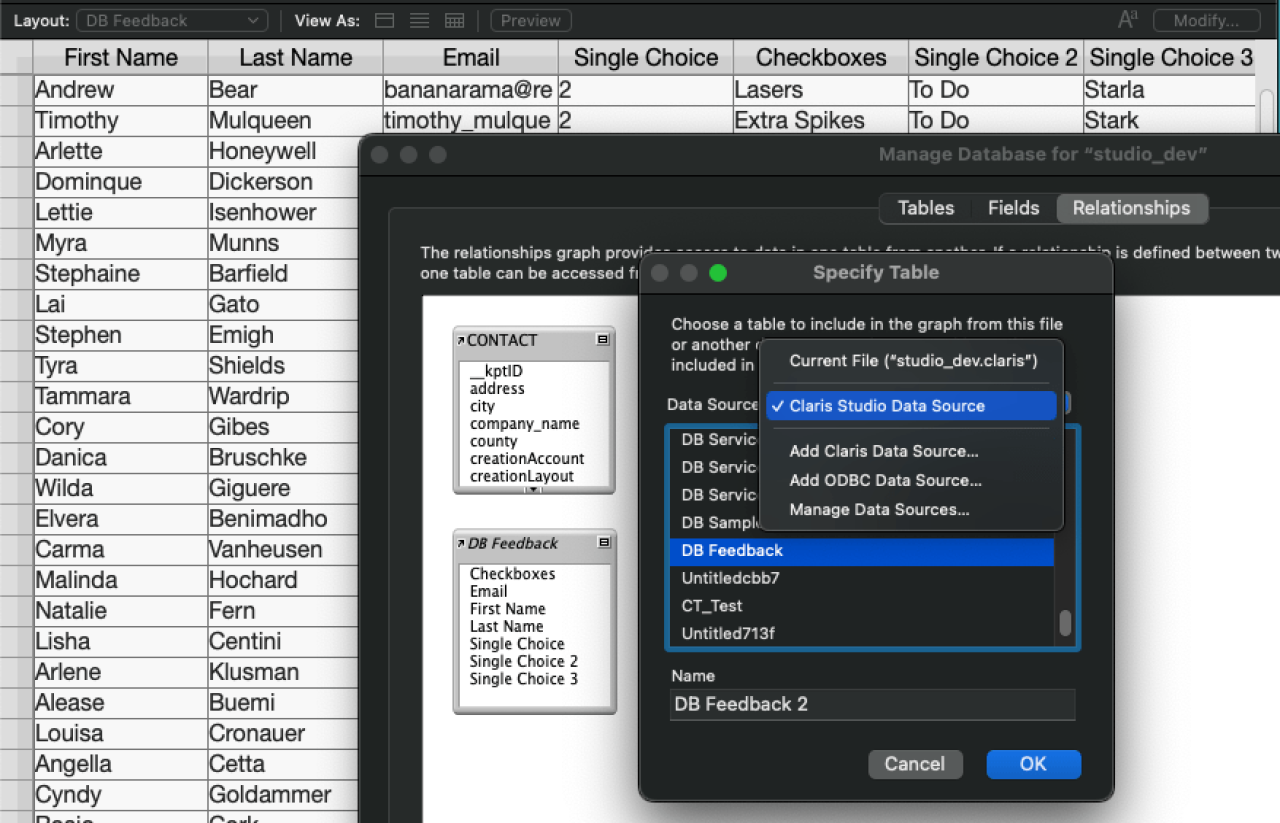1280x823 pixels.
Task: Click the Checkboxes column header
Action: click(x=821, y=58)
